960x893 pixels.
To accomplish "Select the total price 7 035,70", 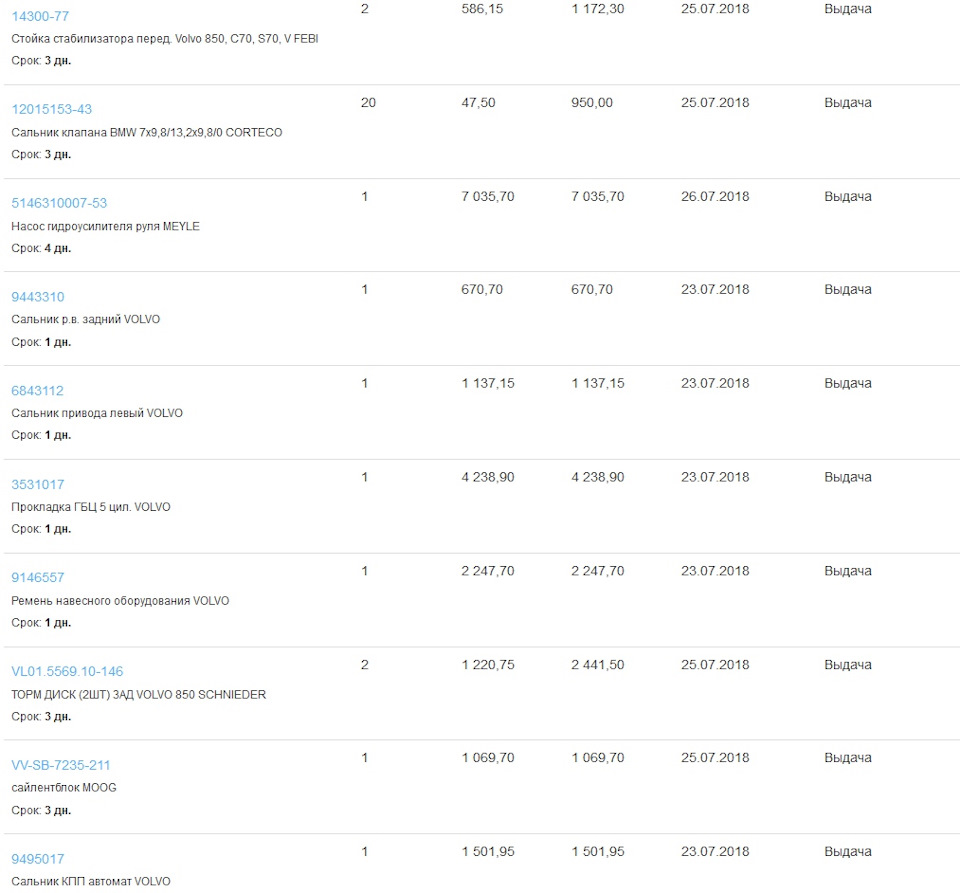I will (x=597, y=197).
